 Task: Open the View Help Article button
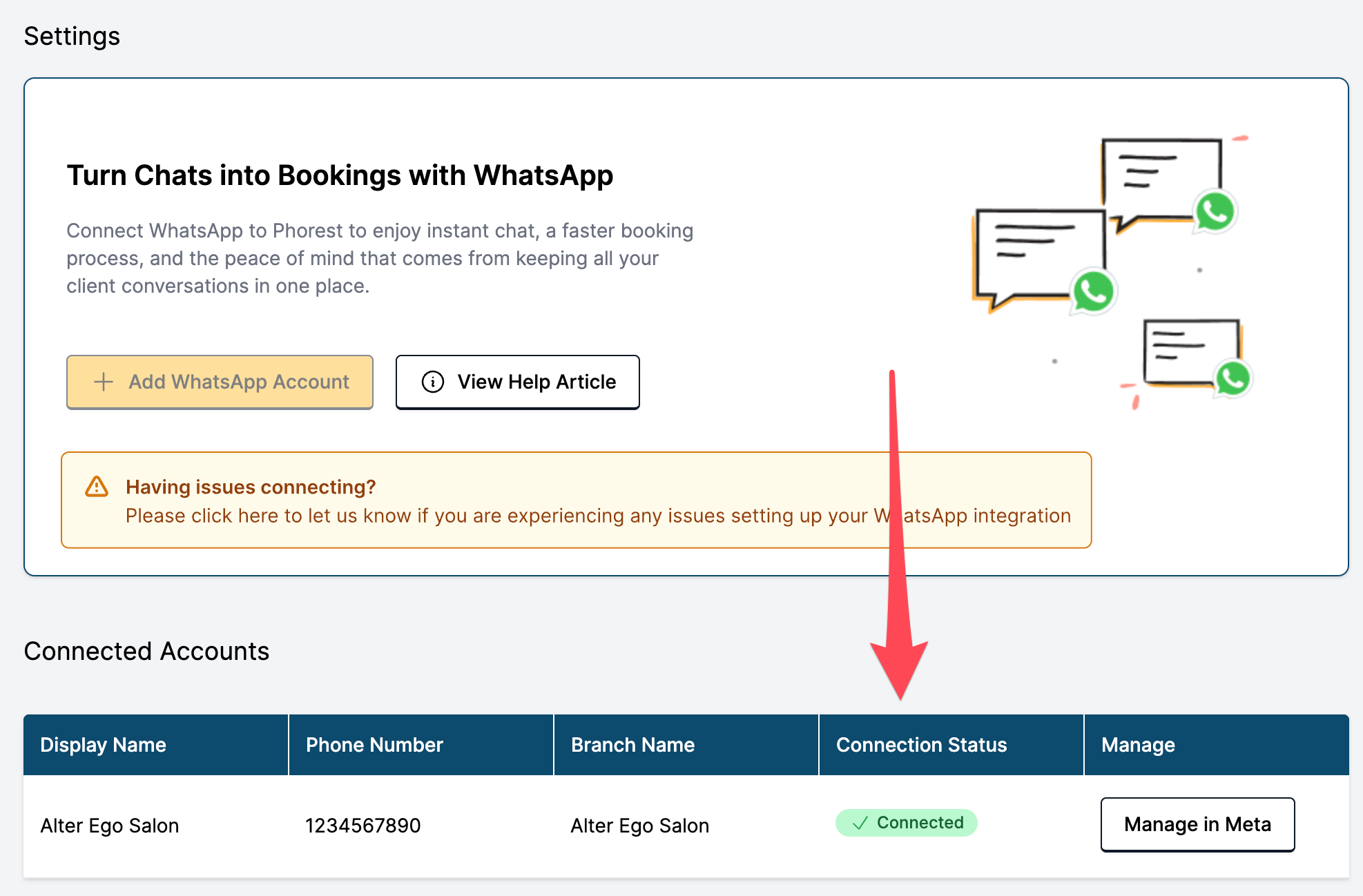point(517,382)
